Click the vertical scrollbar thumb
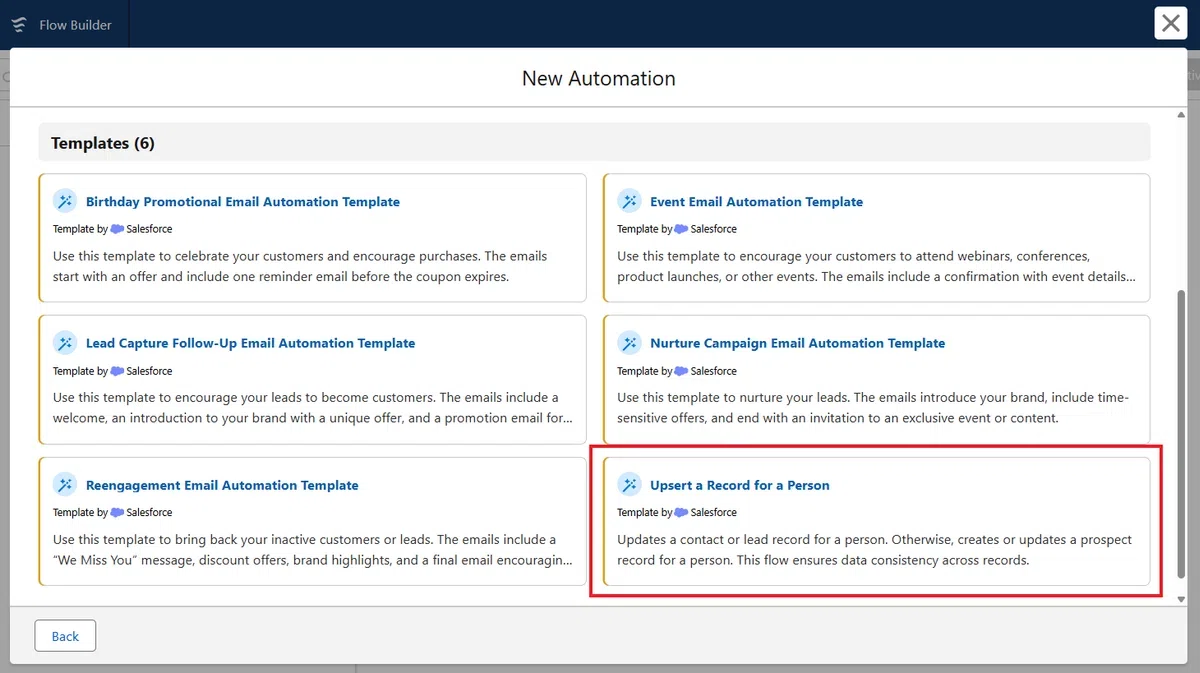The height and width of the screenshot is (673, 1200). (x=1182, y=434)
